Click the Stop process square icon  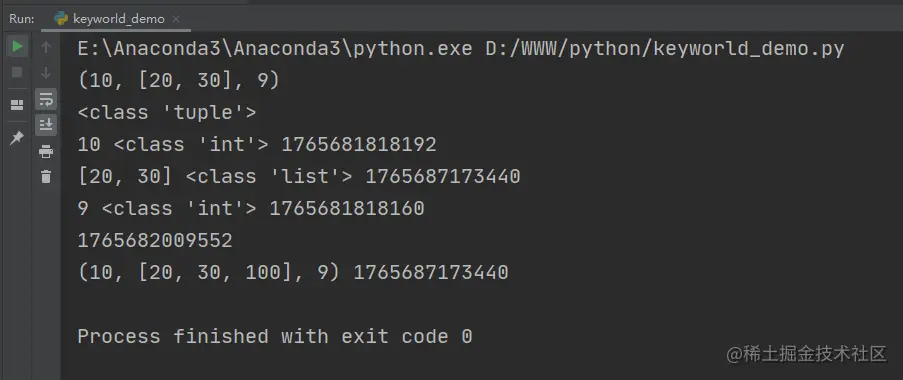[x=17, y=73]
